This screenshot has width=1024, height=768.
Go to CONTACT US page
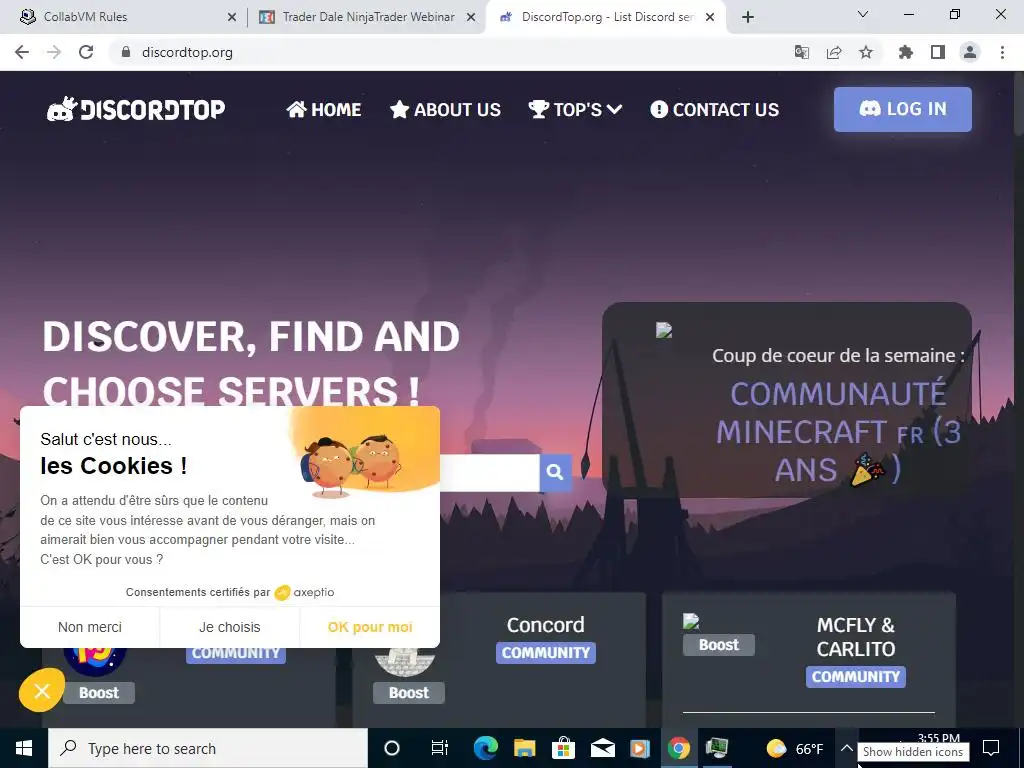[x=714, y=109]
